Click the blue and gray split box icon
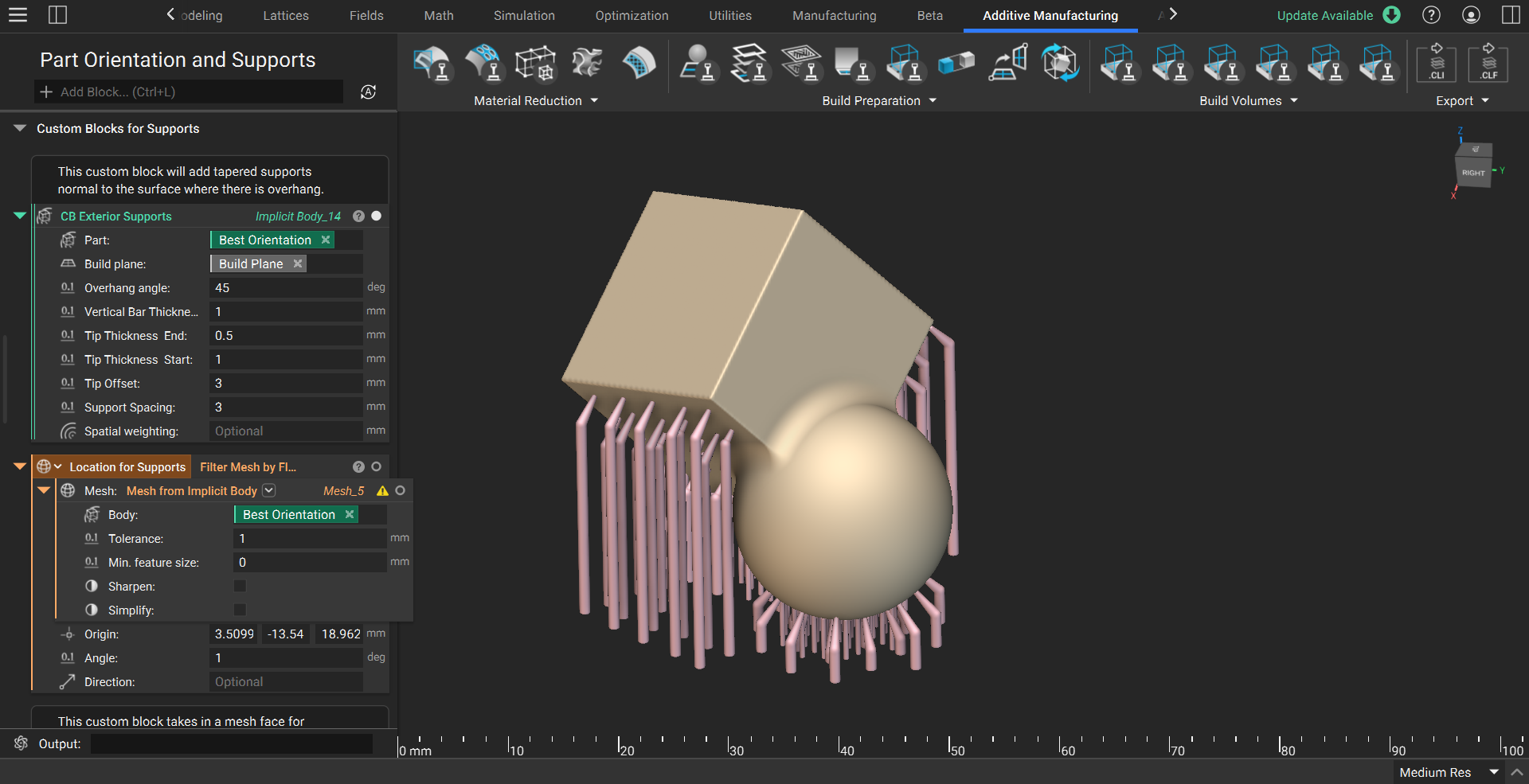Screen dimensions: 1529x784 [956, 63]
